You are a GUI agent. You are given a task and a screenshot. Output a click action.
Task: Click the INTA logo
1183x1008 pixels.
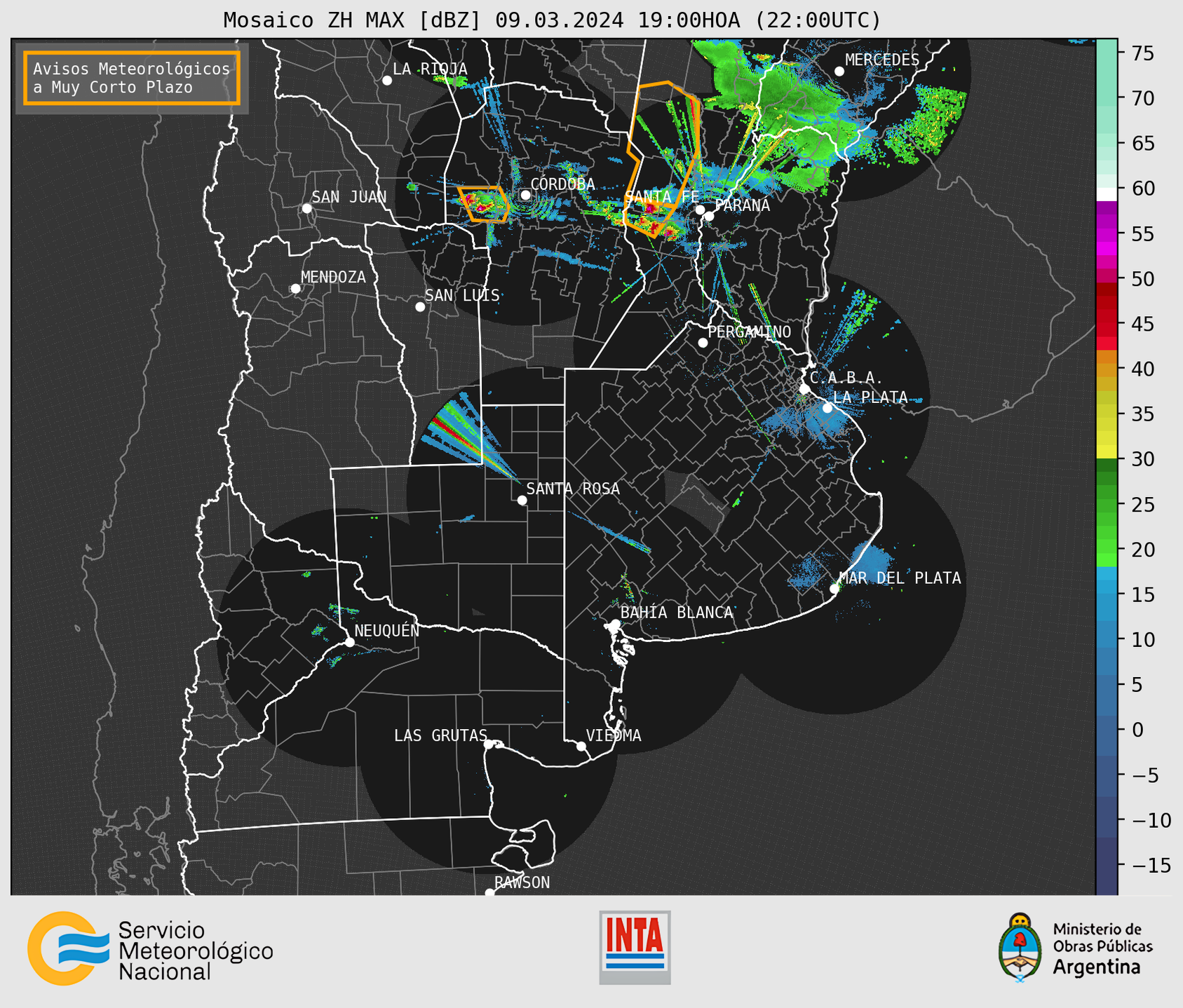[x=635, y=947]
